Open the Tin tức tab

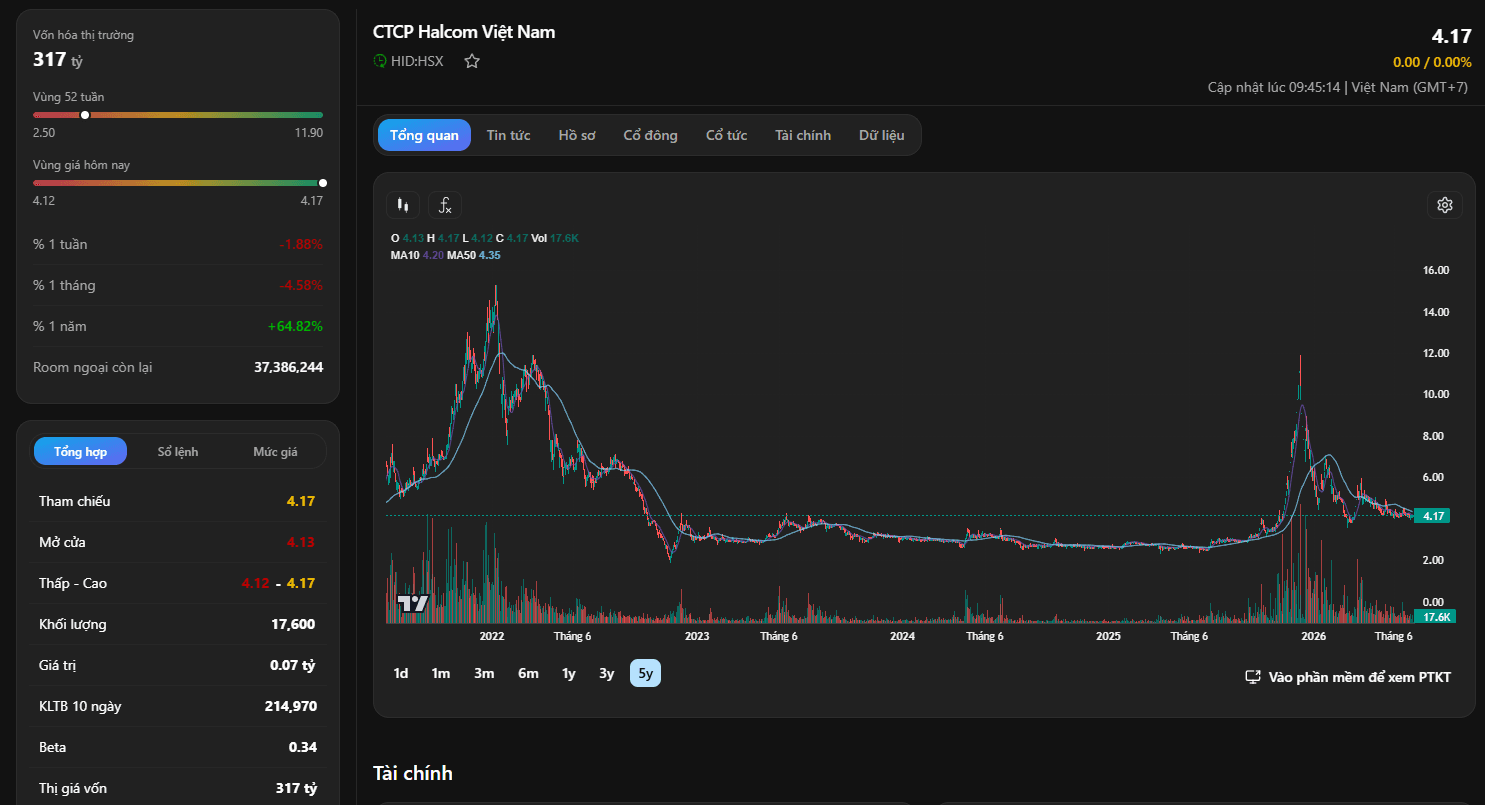508,135
